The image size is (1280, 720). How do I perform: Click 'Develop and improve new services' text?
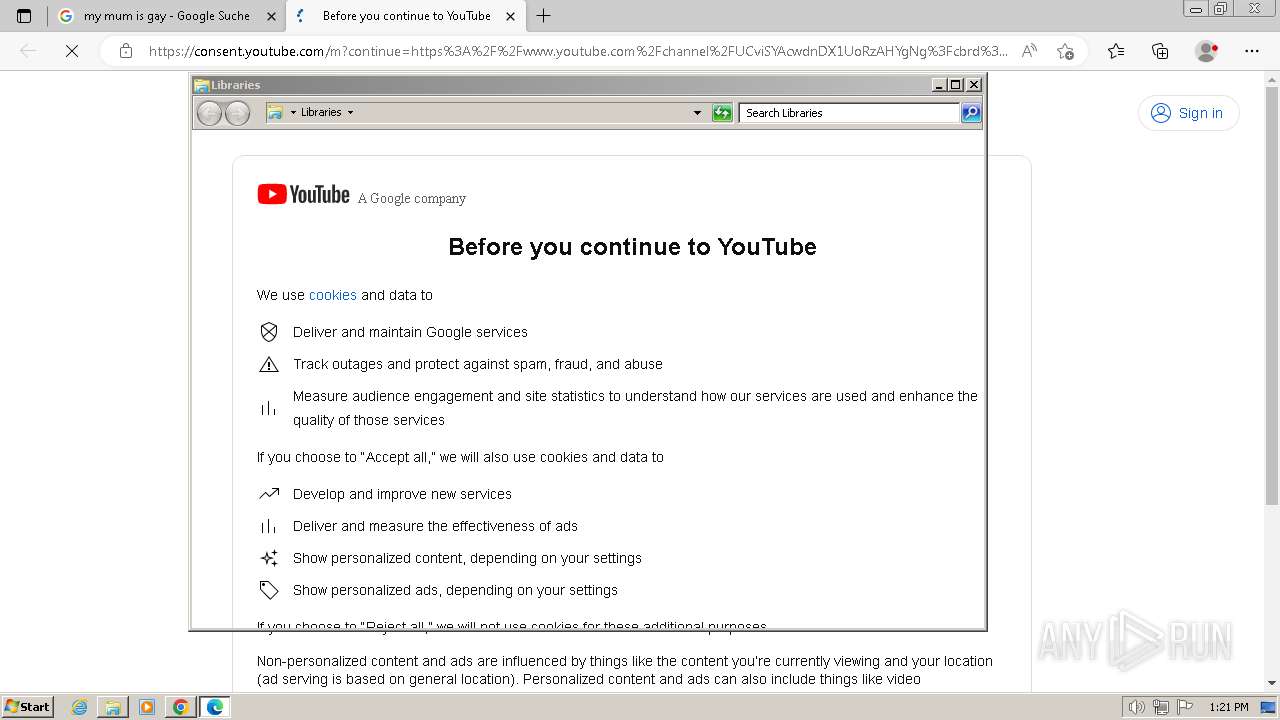click(x=402, y=494)
